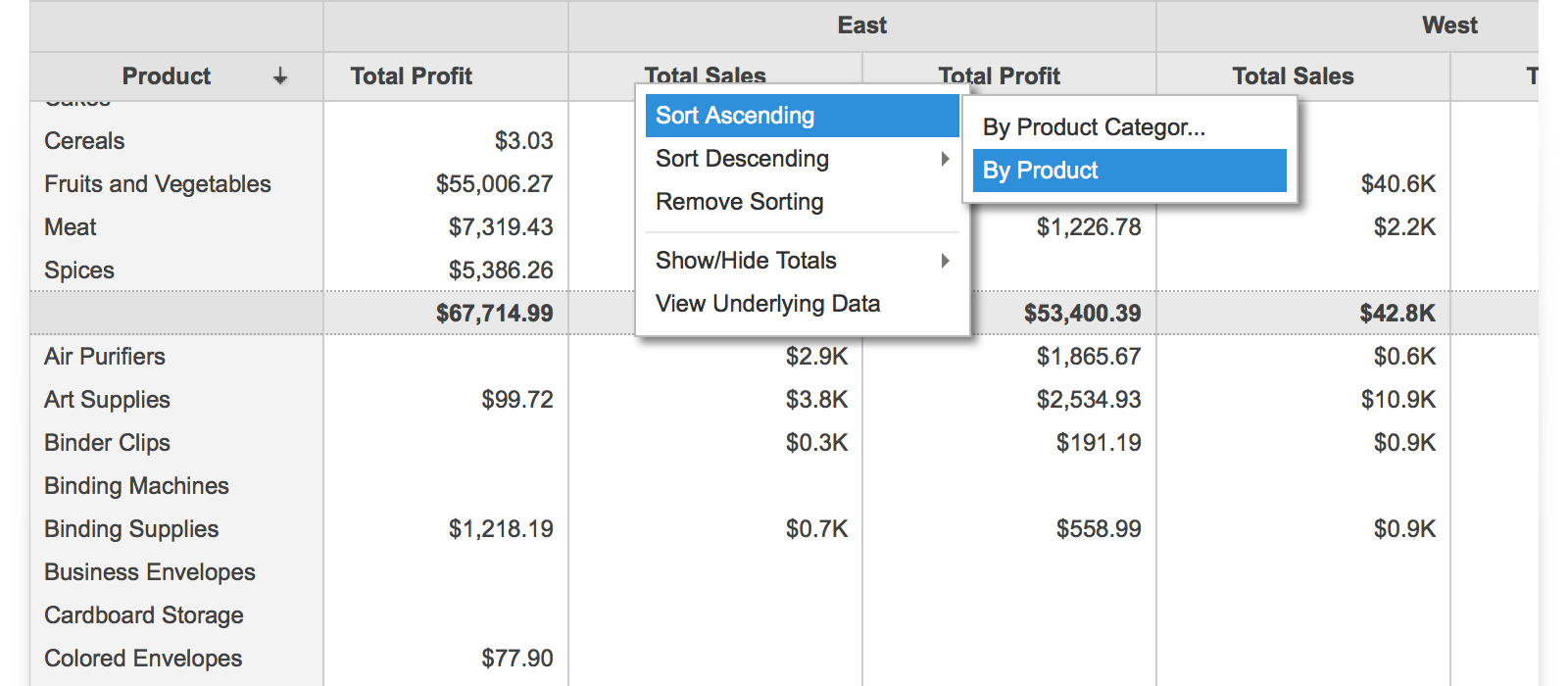Viewport: 1568px width, 686px height.
Task: Click the Product column header
Action: point(167,76)
